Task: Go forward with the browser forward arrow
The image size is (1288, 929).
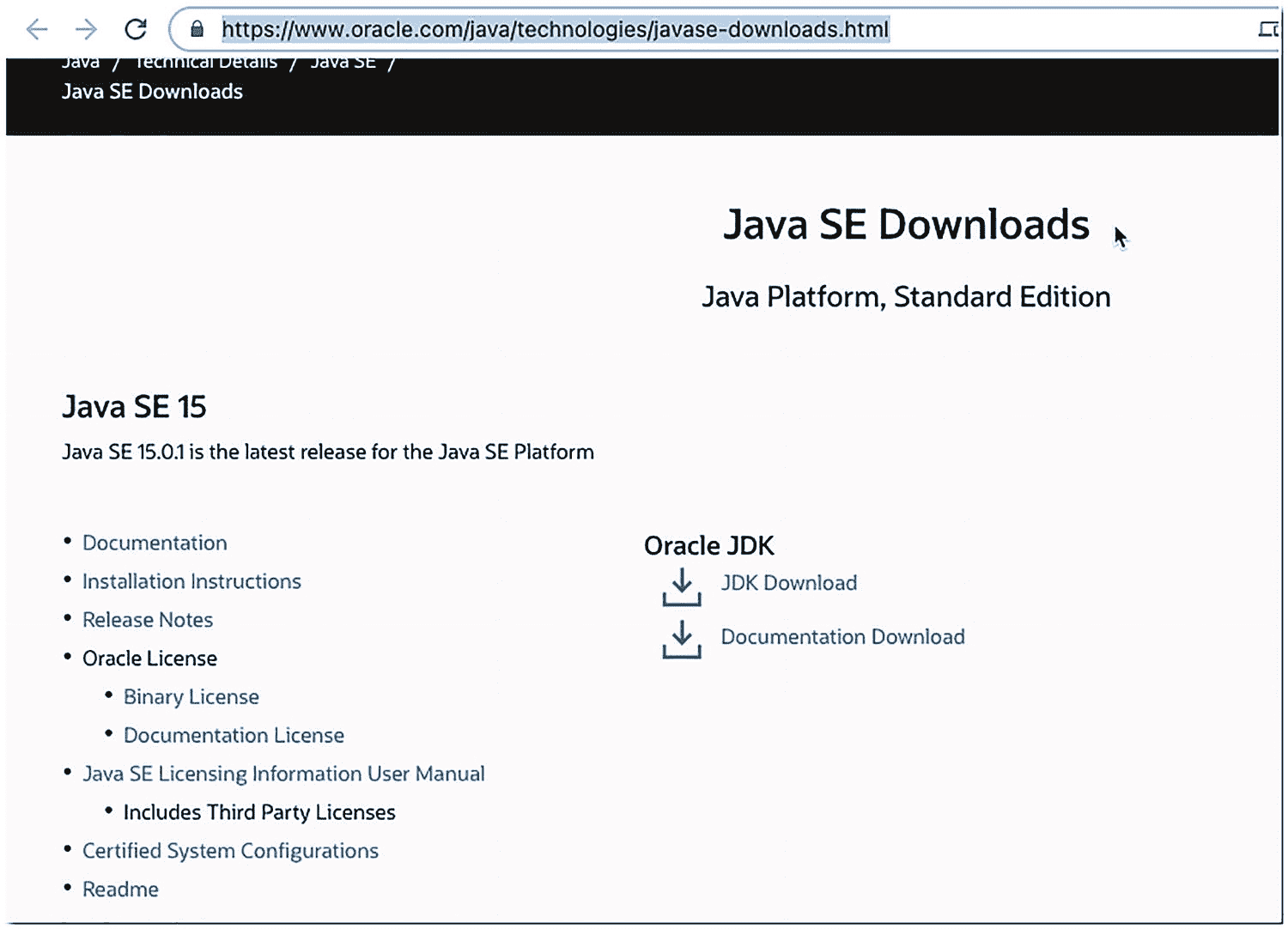Action: 86,30
